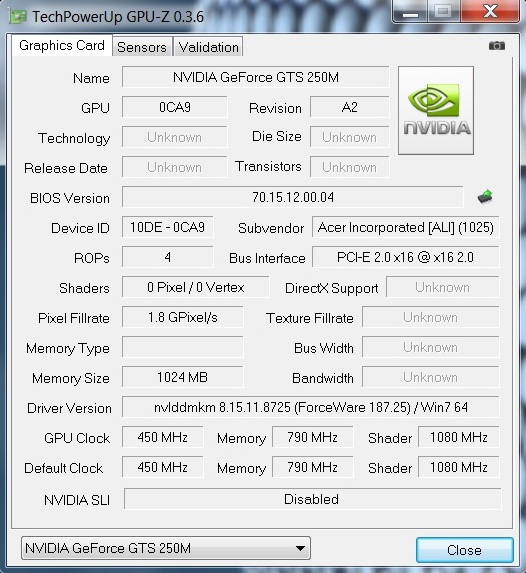
Task: Click the Close button
Action: 464,550
